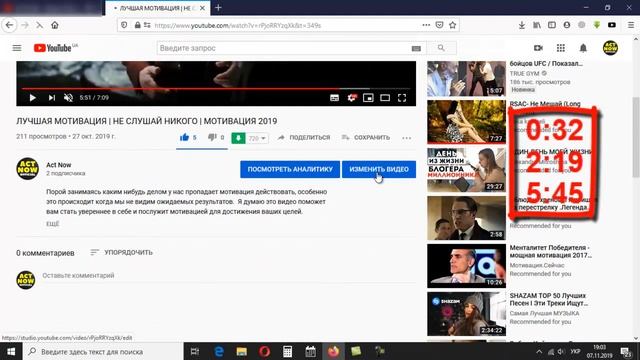Viewport: 640px width, 360px height.
Task: Select the ЛУЧШАЯ МОТИВАЦИЯ browser tab
Action: tap(158, 8)
